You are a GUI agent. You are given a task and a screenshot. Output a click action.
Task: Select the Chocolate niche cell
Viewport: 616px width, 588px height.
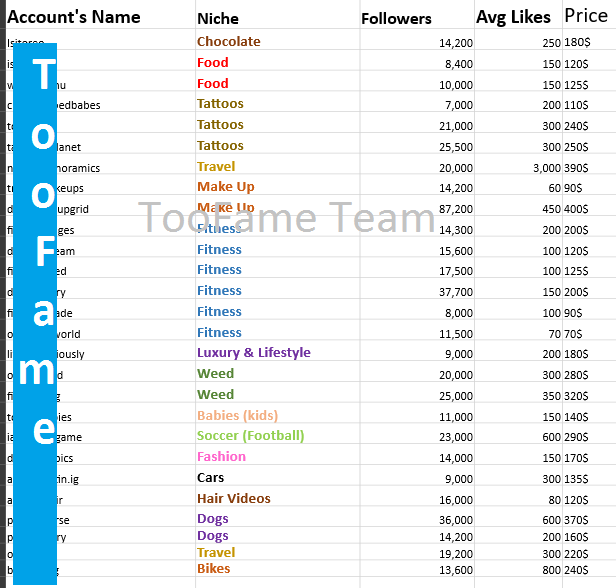[277, 39]
